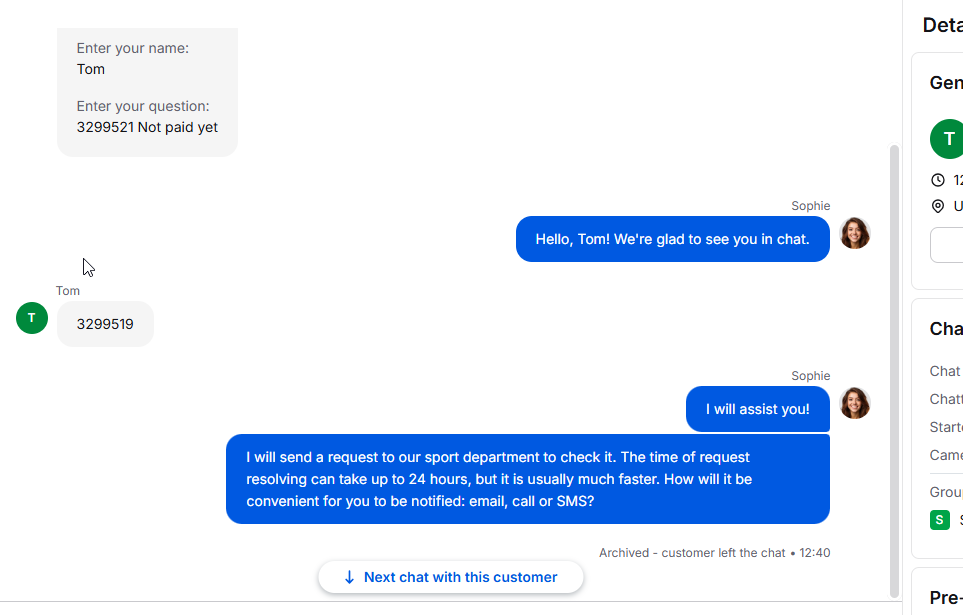Click the pre-chat form question '3299521 Not paid yet'
The image size is (963, 615).
coord(147,127)
